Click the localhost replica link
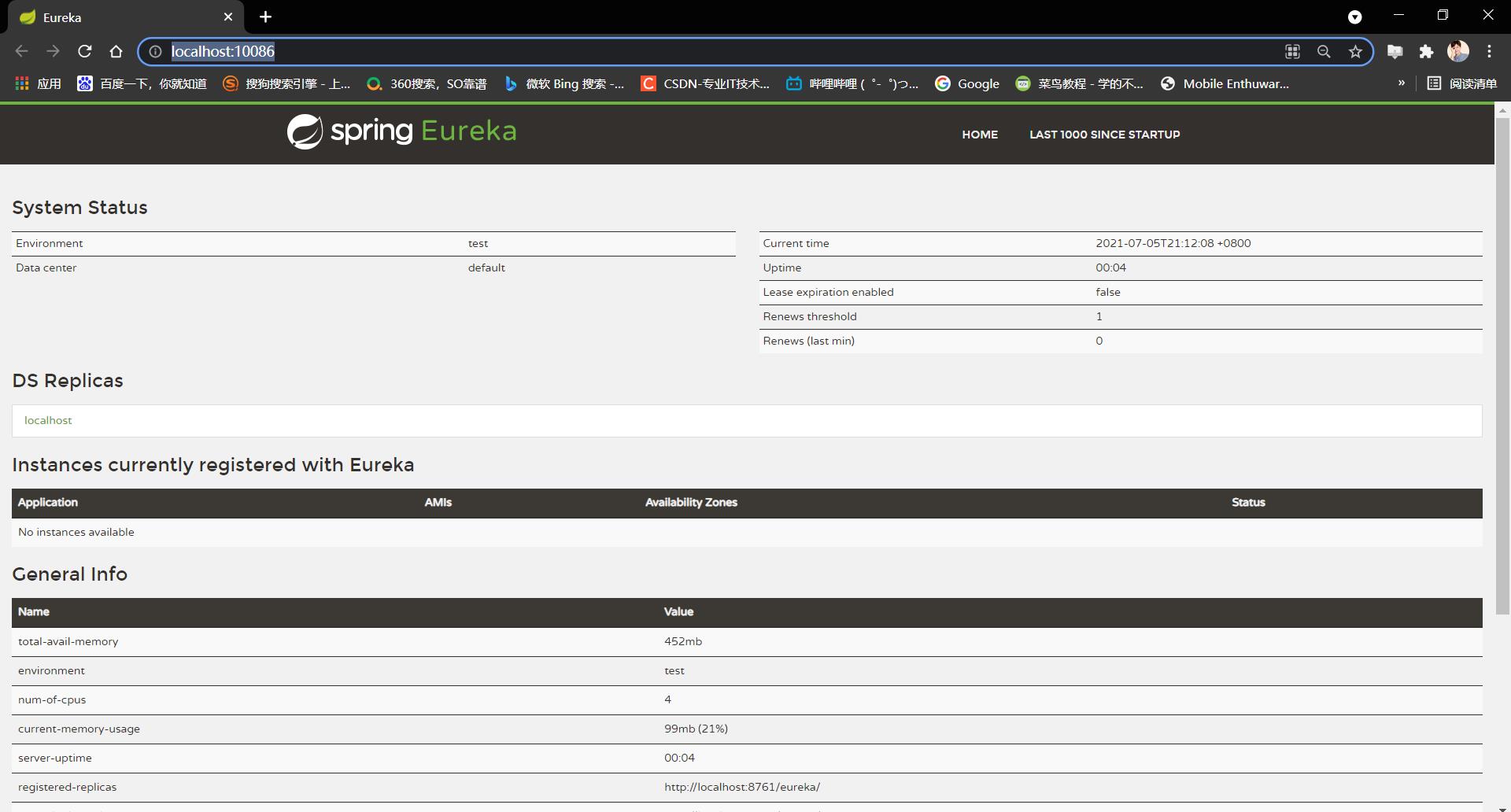This screenshot has height=812, width=1511. (48, 420)
